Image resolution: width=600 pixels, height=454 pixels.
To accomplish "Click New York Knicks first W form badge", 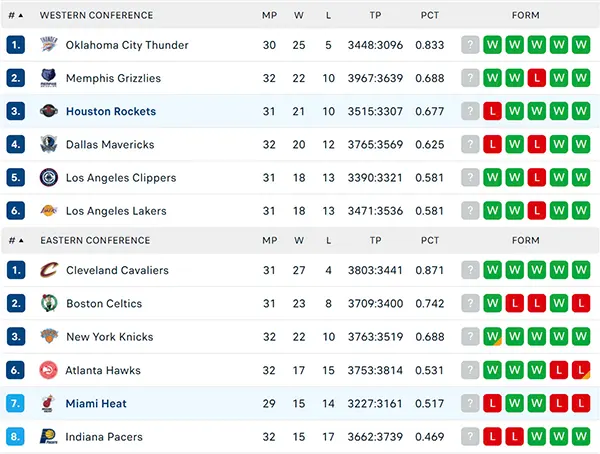I will 492,336.
